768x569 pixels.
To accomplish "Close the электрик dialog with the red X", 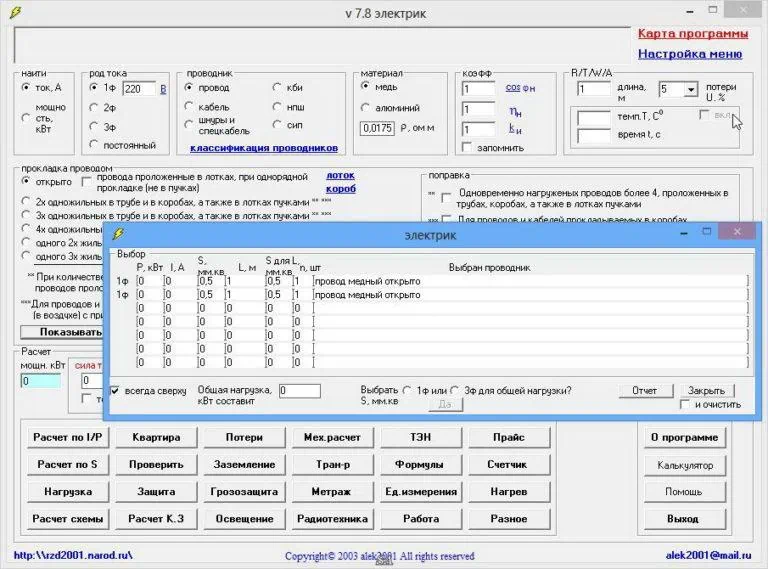I will pyautogui.click(x=738, y=233).
